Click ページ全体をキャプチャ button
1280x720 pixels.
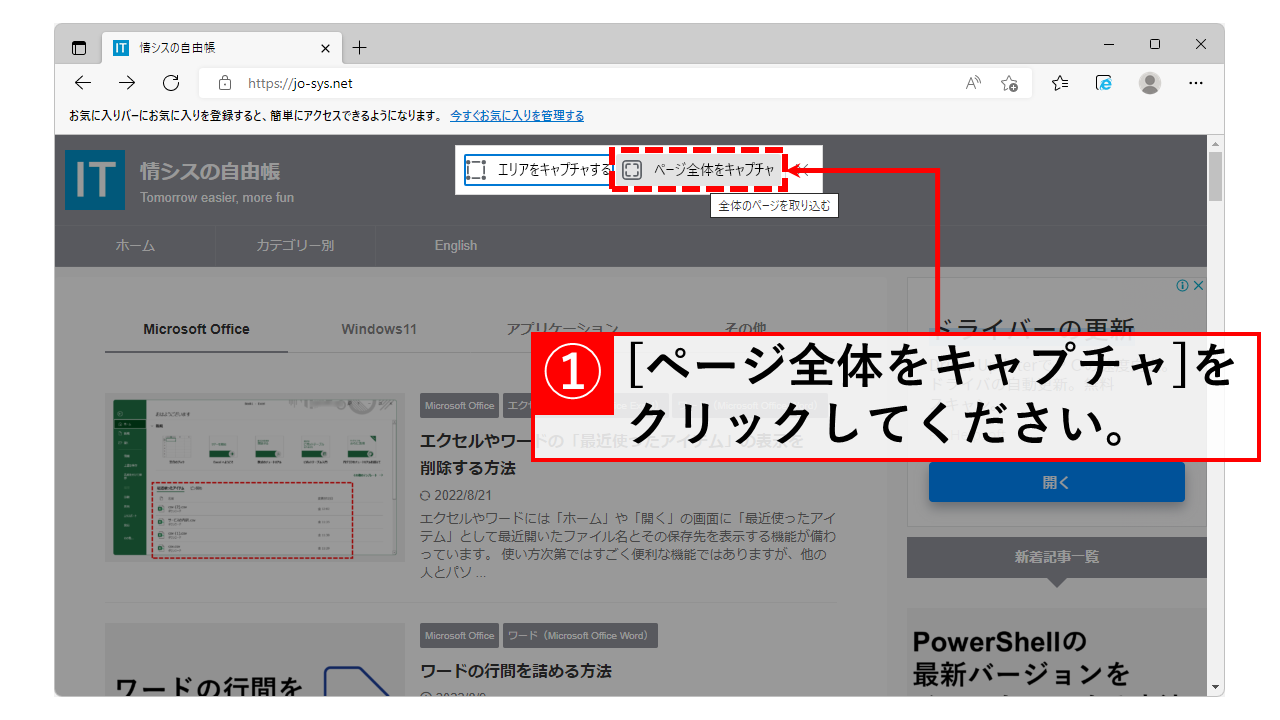698,170
